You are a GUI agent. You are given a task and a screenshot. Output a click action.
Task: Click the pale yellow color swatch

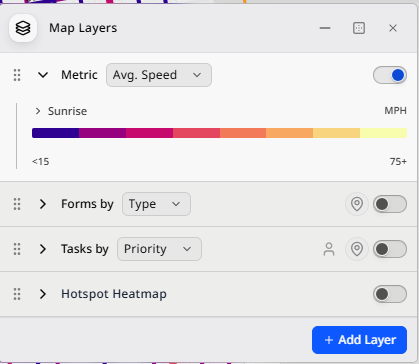coord(383,133)
